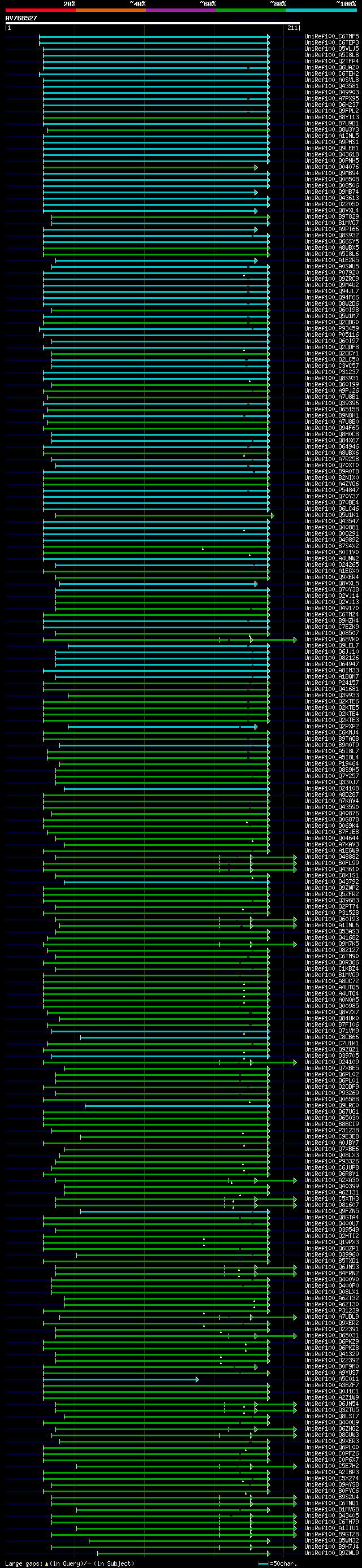
Task: Click the white query sequence bar
Action: (152, 23)
